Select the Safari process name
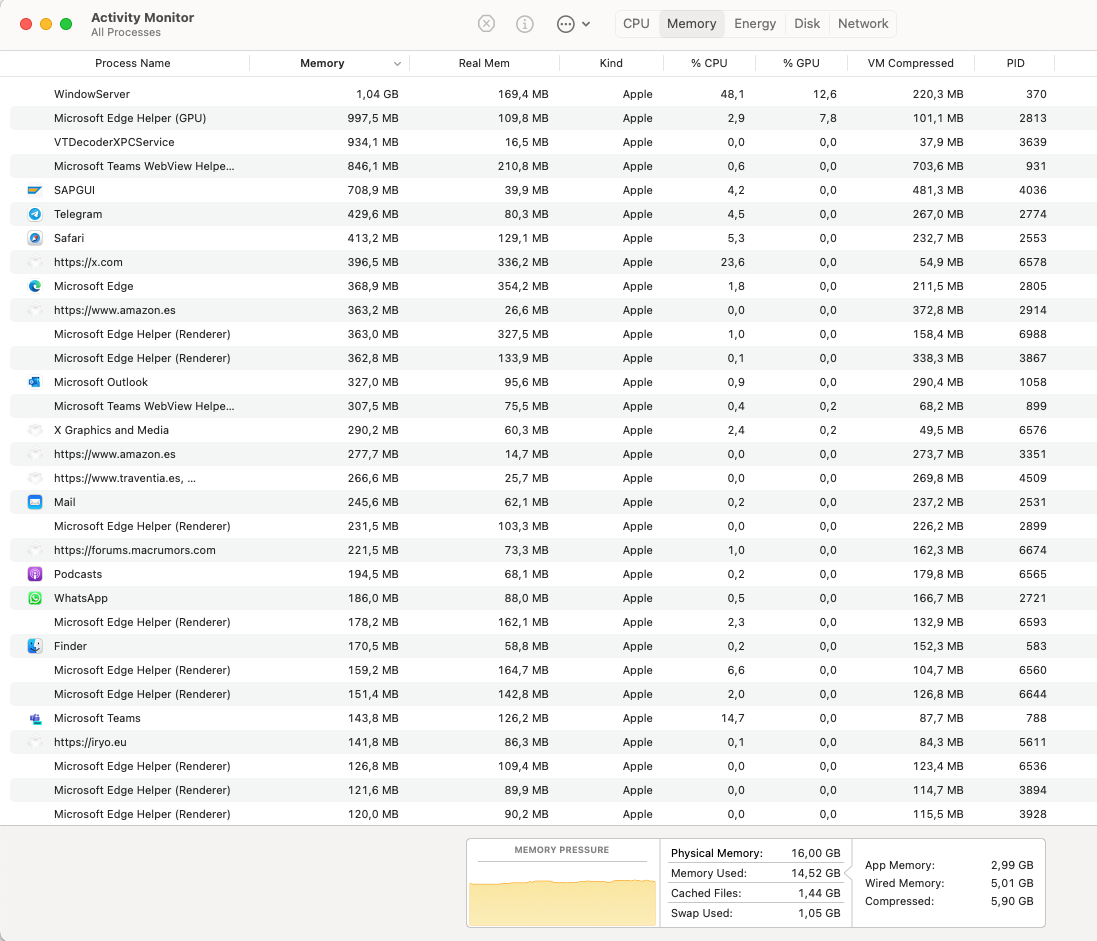The height and width of the screenshot is (941, 1097). (x=69, y=238)
